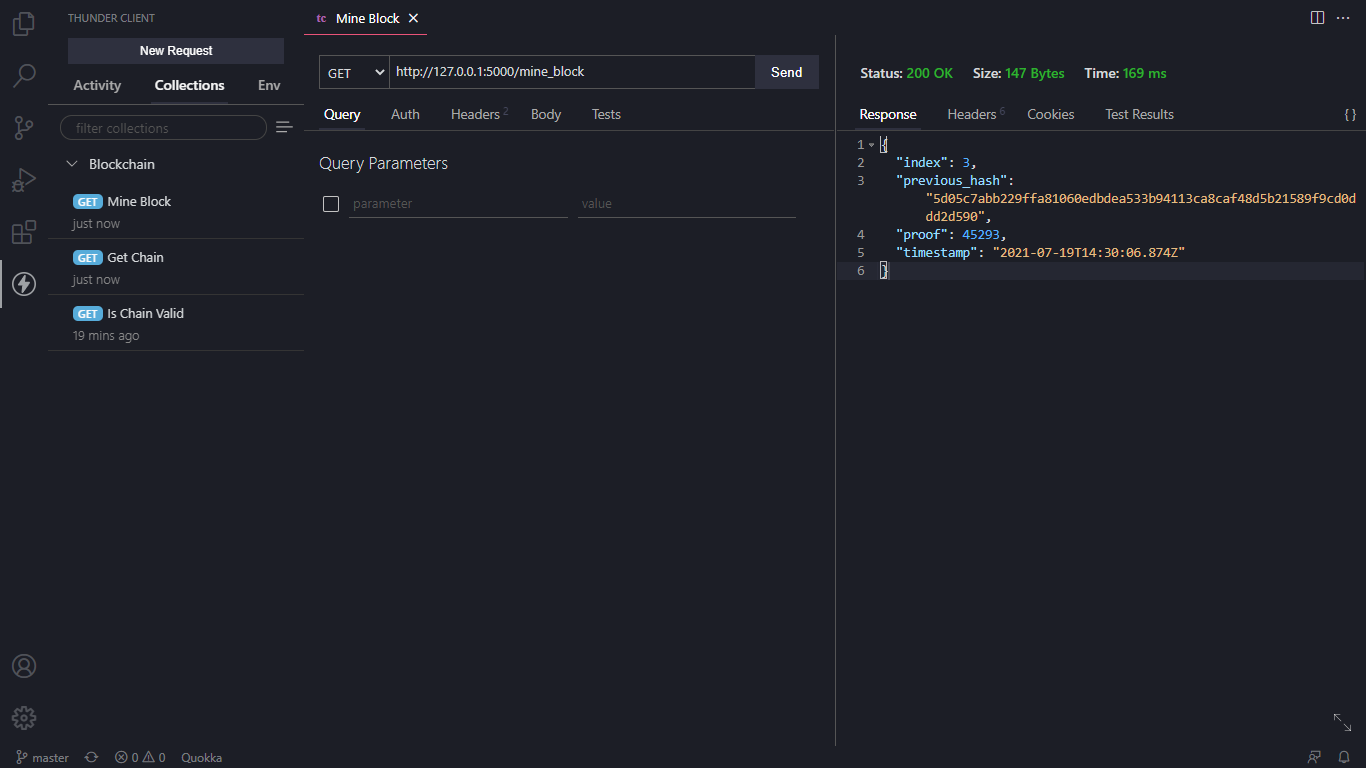Click the New Request button
The width and height of the screenshot is (1366, 768).
176,51
